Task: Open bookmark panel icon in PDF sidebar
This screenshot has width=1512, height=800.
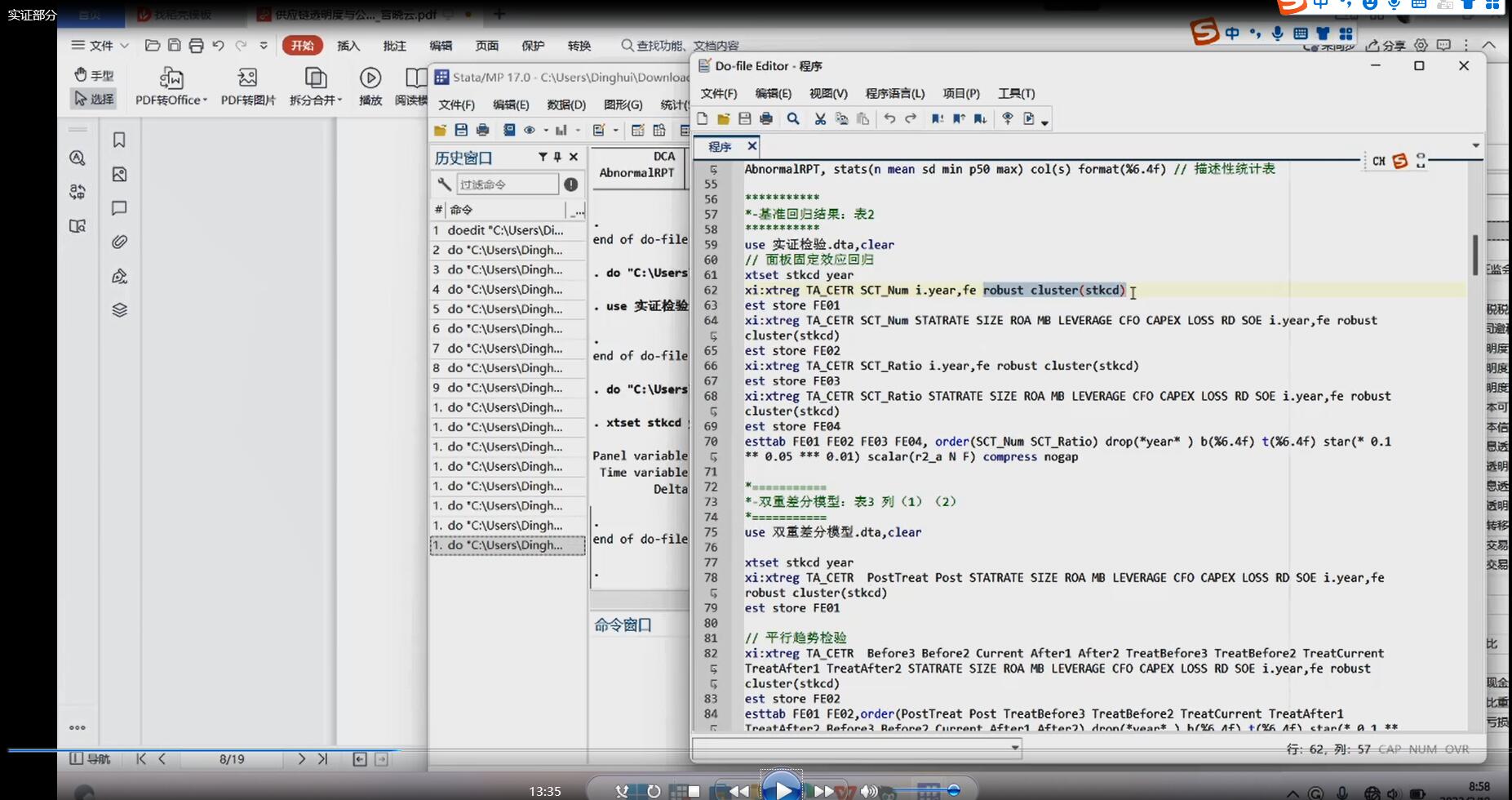Action: (x=119, y=140)
